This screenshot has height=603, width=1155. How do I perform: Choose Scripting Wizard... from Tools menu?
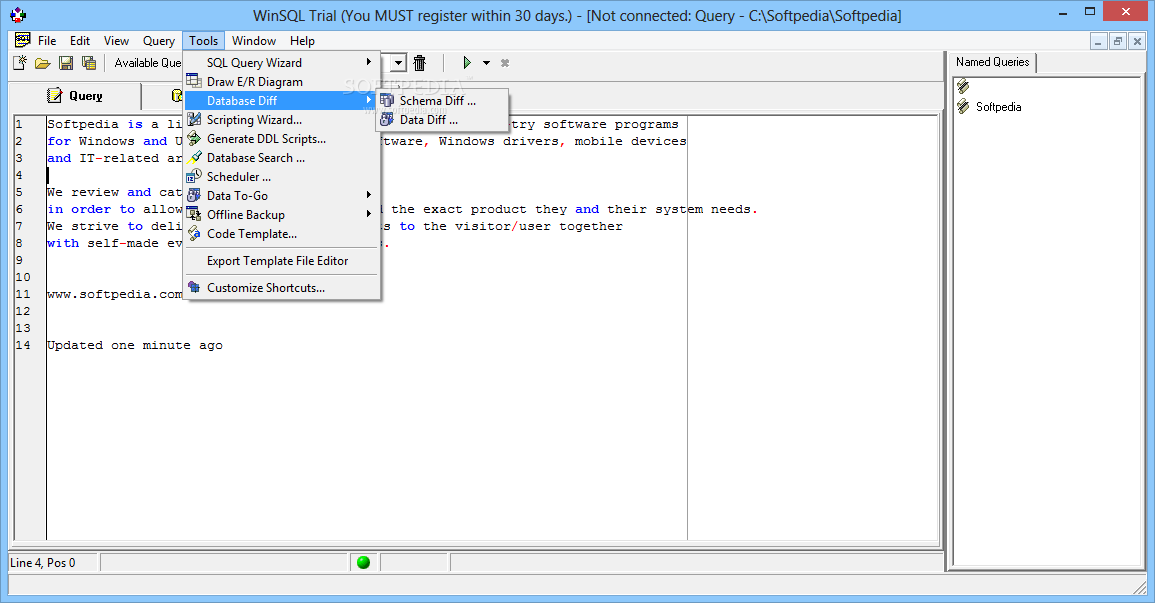(x=282, y=119)
